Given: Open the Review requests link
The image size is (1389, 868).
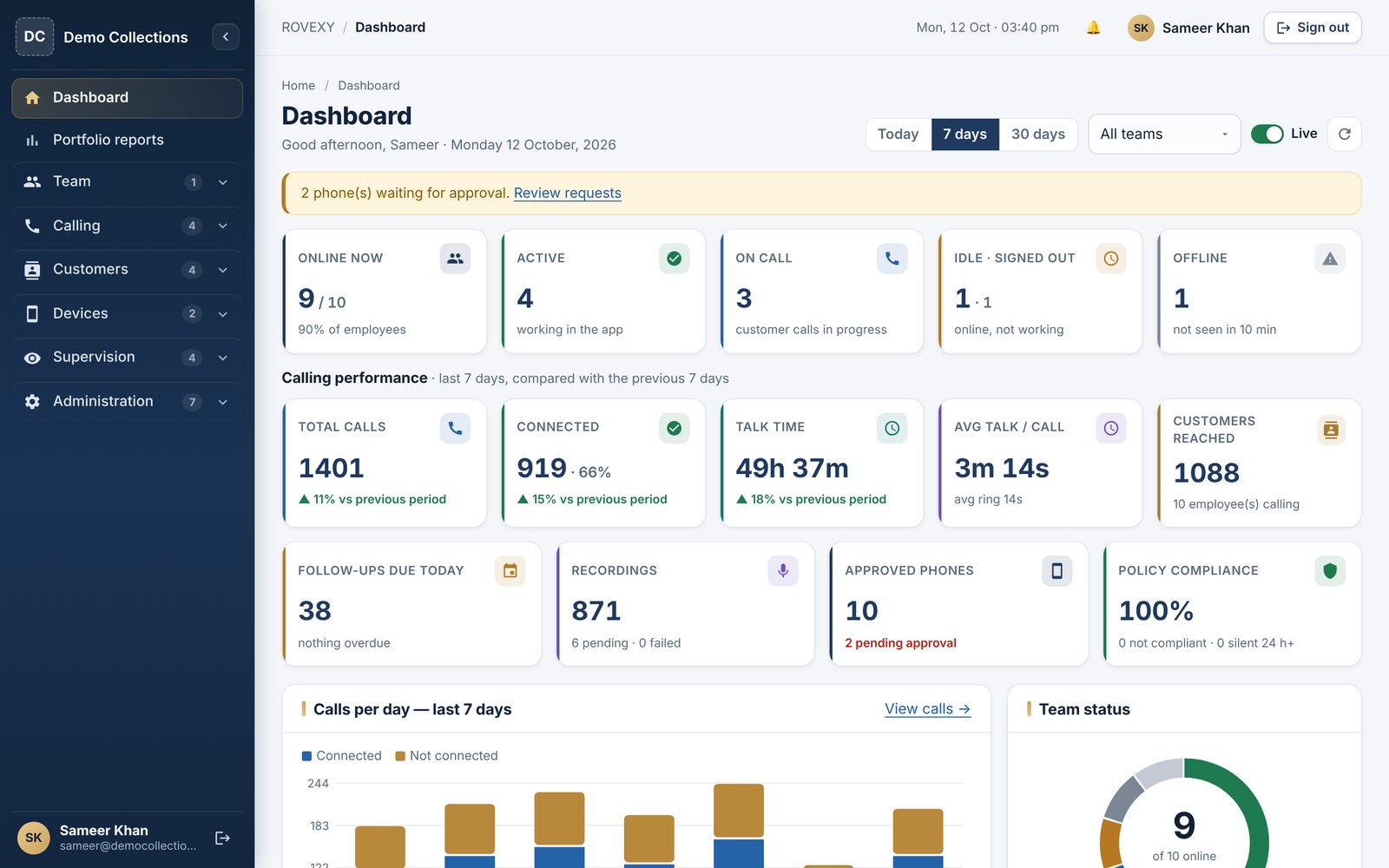Looking at the screenshot, I should pyautogui.click(x=568, y=193).
